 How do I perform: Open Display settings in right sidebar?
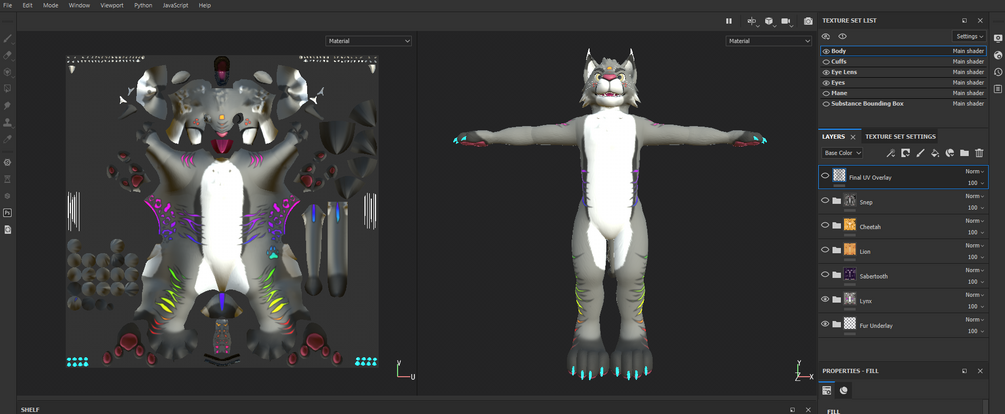point(998,38)
